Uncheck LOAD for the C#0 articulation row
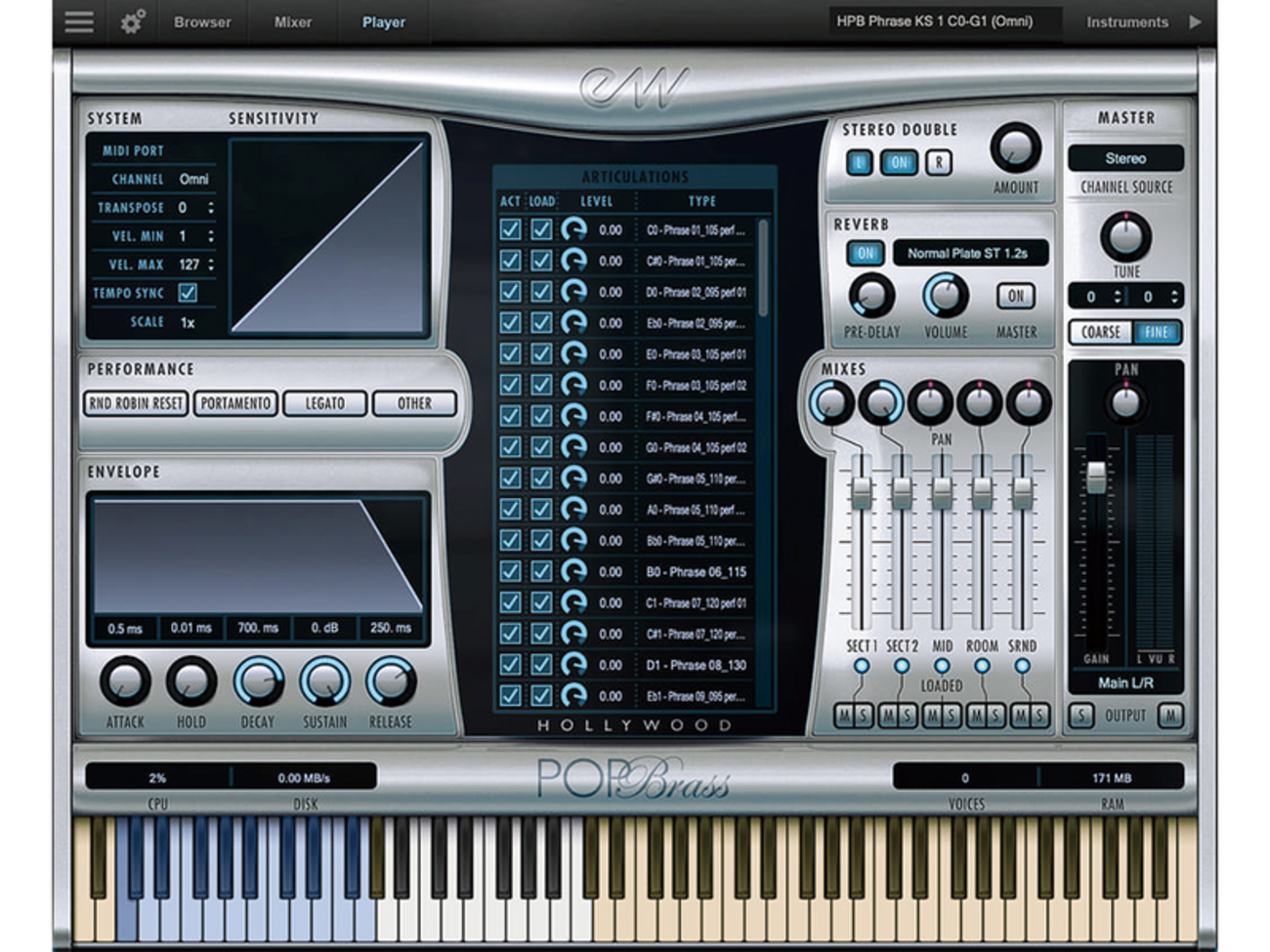The width and height of the screenshot is (1270, 952). (x=540, y=261)
